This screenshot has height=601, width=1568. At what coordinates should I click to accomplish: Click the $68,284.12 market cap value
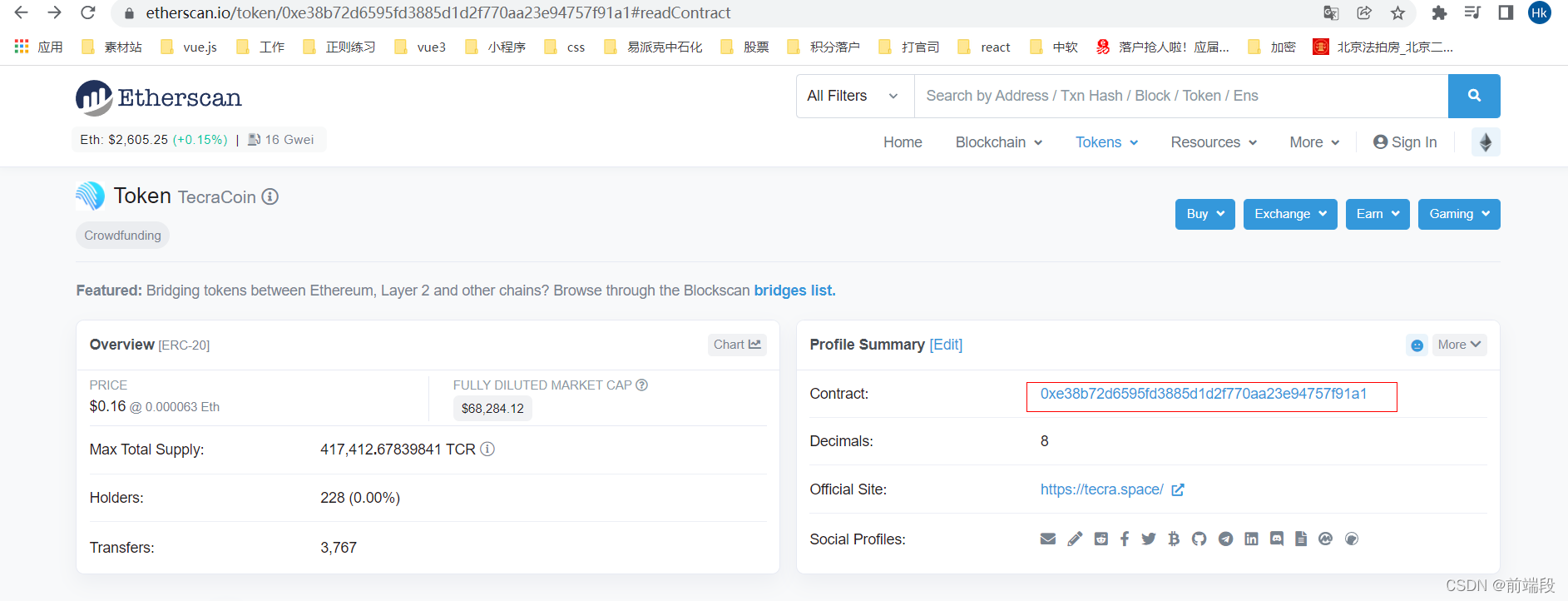492,409
